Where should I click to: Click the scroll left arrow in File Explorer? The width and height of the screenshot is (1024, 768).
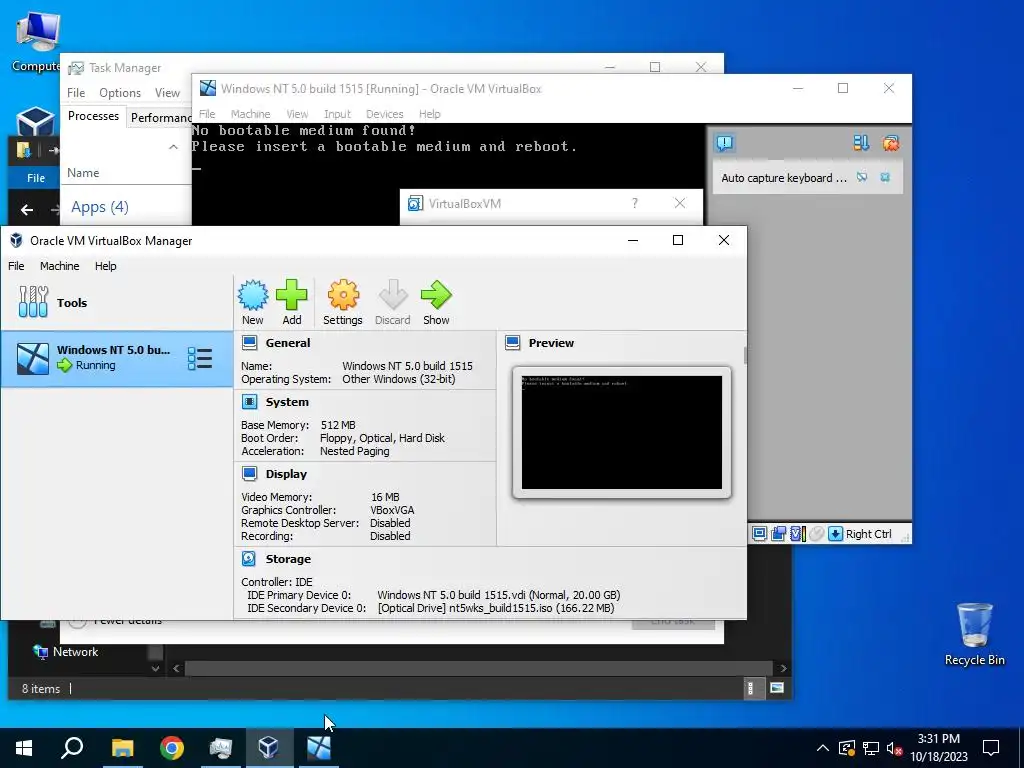coord(176,668)
